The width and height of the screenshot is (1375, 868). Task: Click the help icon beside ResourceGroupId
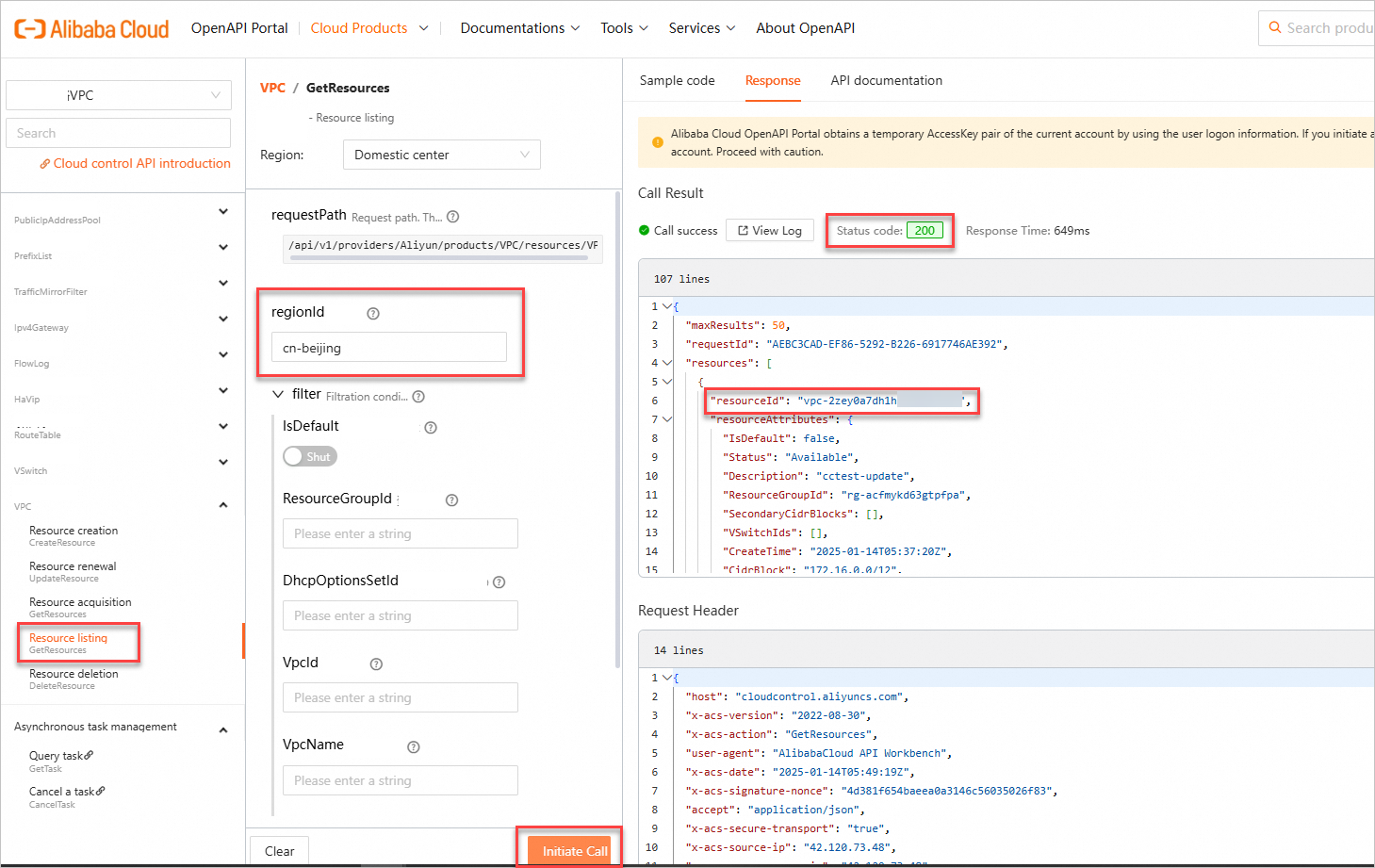tap(451, 500)
